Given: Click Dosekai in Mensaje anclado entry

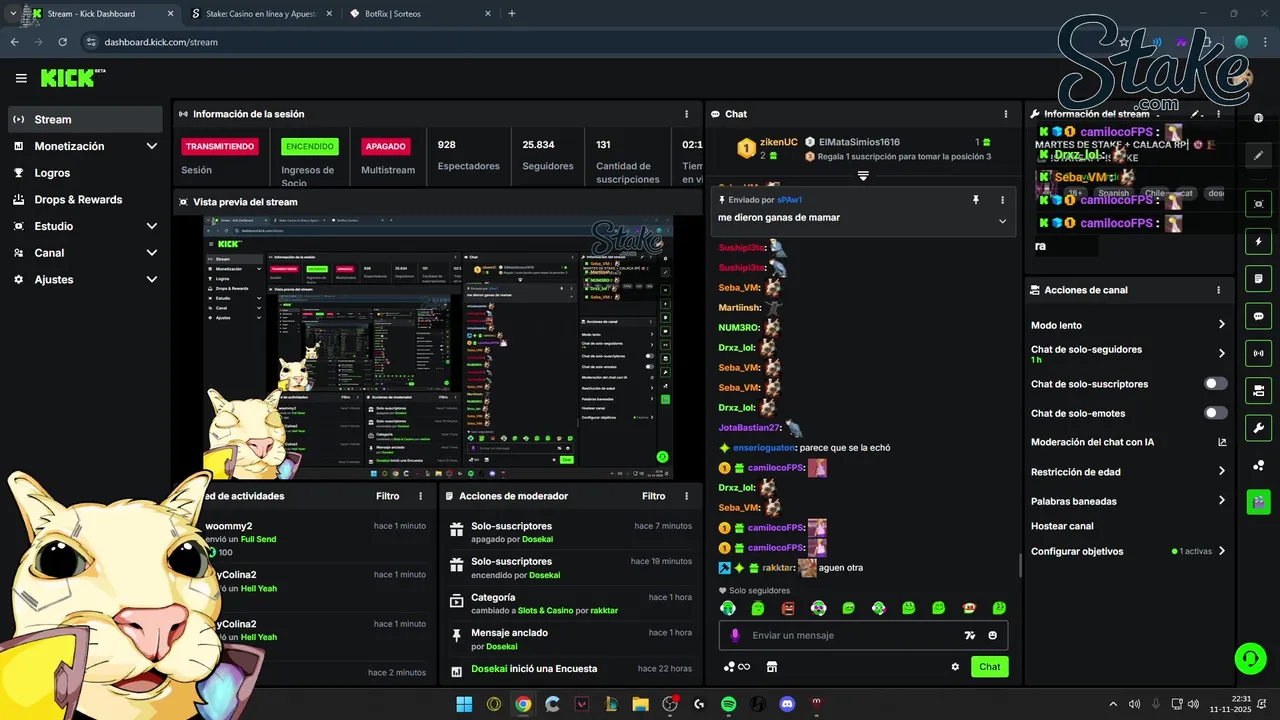Looking at the screenshot, I should coord(501,646).
